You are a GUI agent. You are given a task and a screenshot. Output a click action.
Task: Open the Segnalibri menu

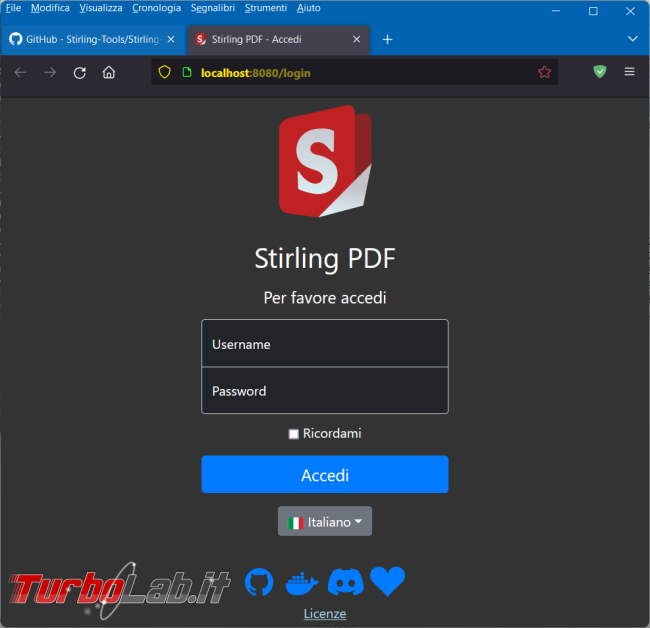tap(213, 8)
